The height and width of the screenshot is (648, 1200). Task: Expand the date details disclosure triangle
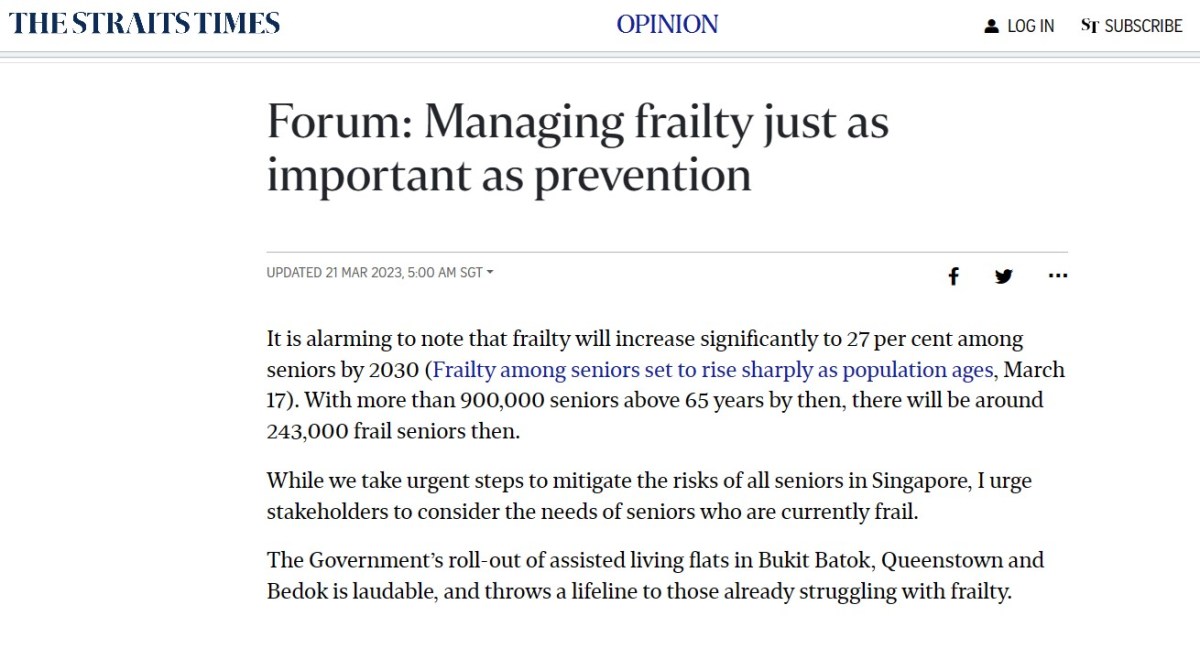[x=491, y=271]
